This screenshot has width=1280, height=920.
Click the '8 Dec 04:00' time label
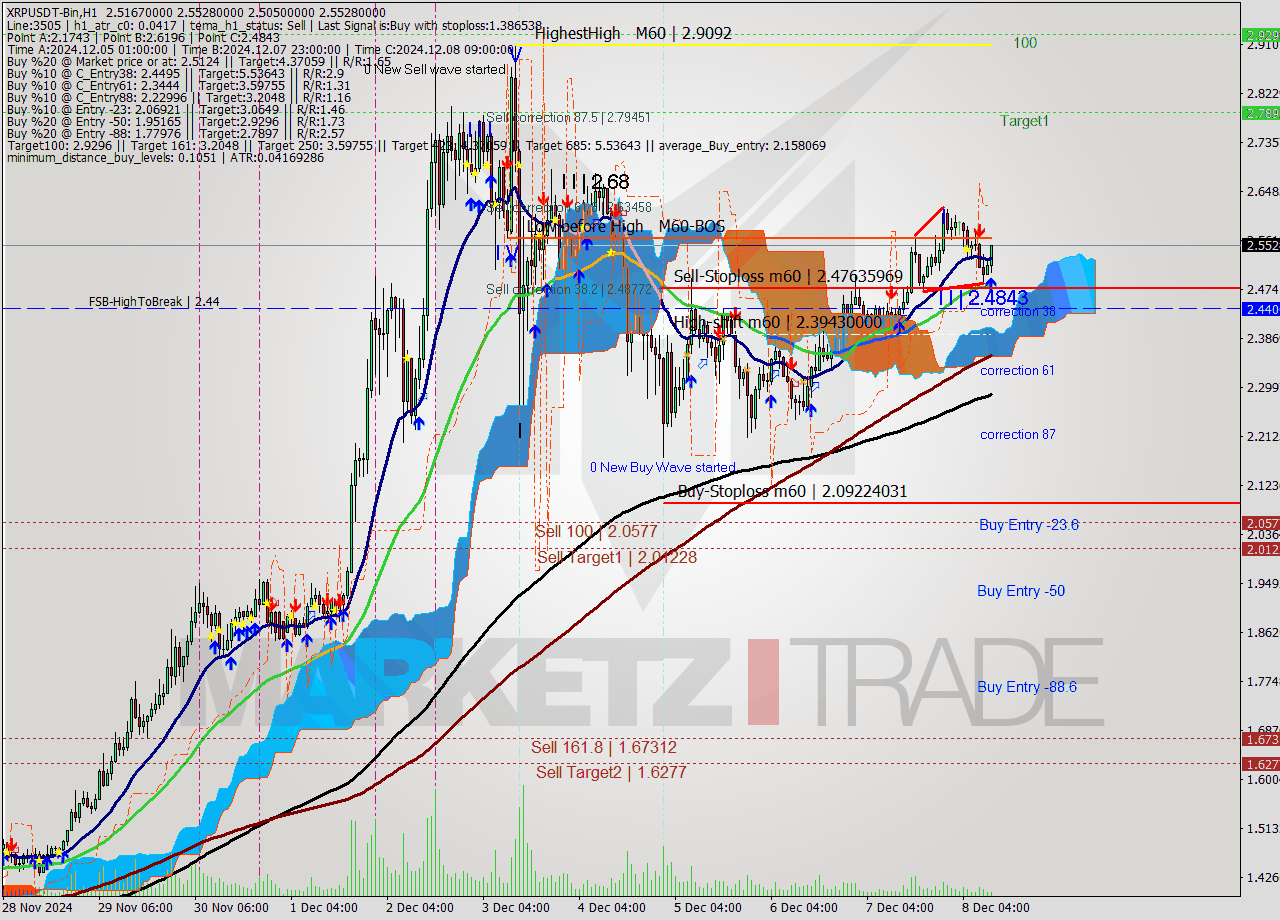pyautogui.click(x=995, y=907)
